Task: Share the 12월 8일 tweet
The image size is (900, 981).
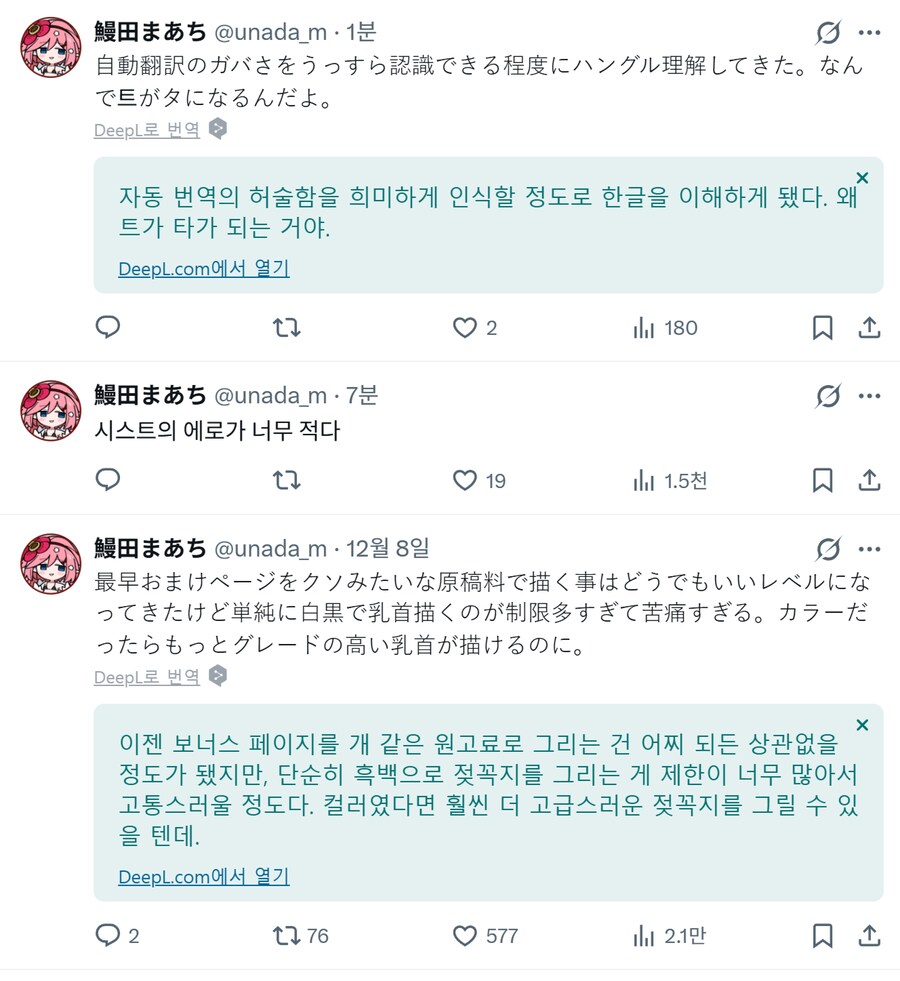Action: click(869, 935)
